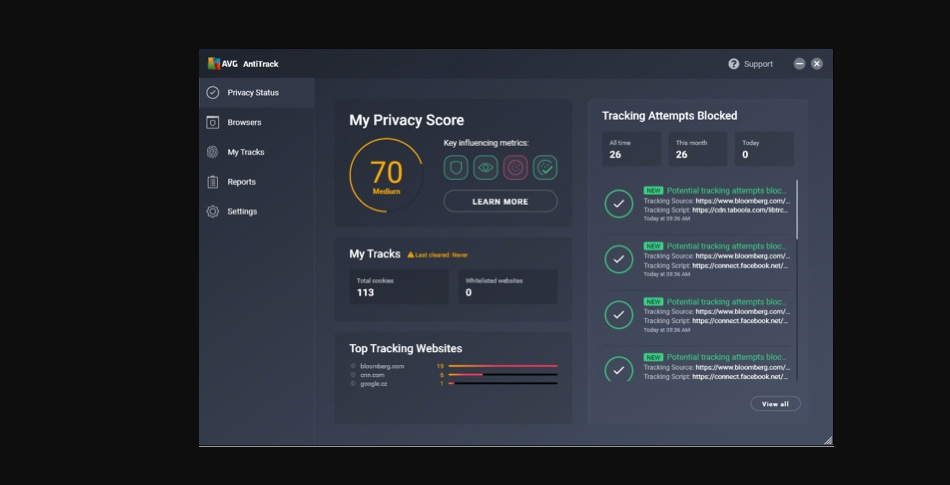The width and height of the screenshot is (950, 485).
Task: Click the pink cookie metric icon
Action: [x=515, y=168]
